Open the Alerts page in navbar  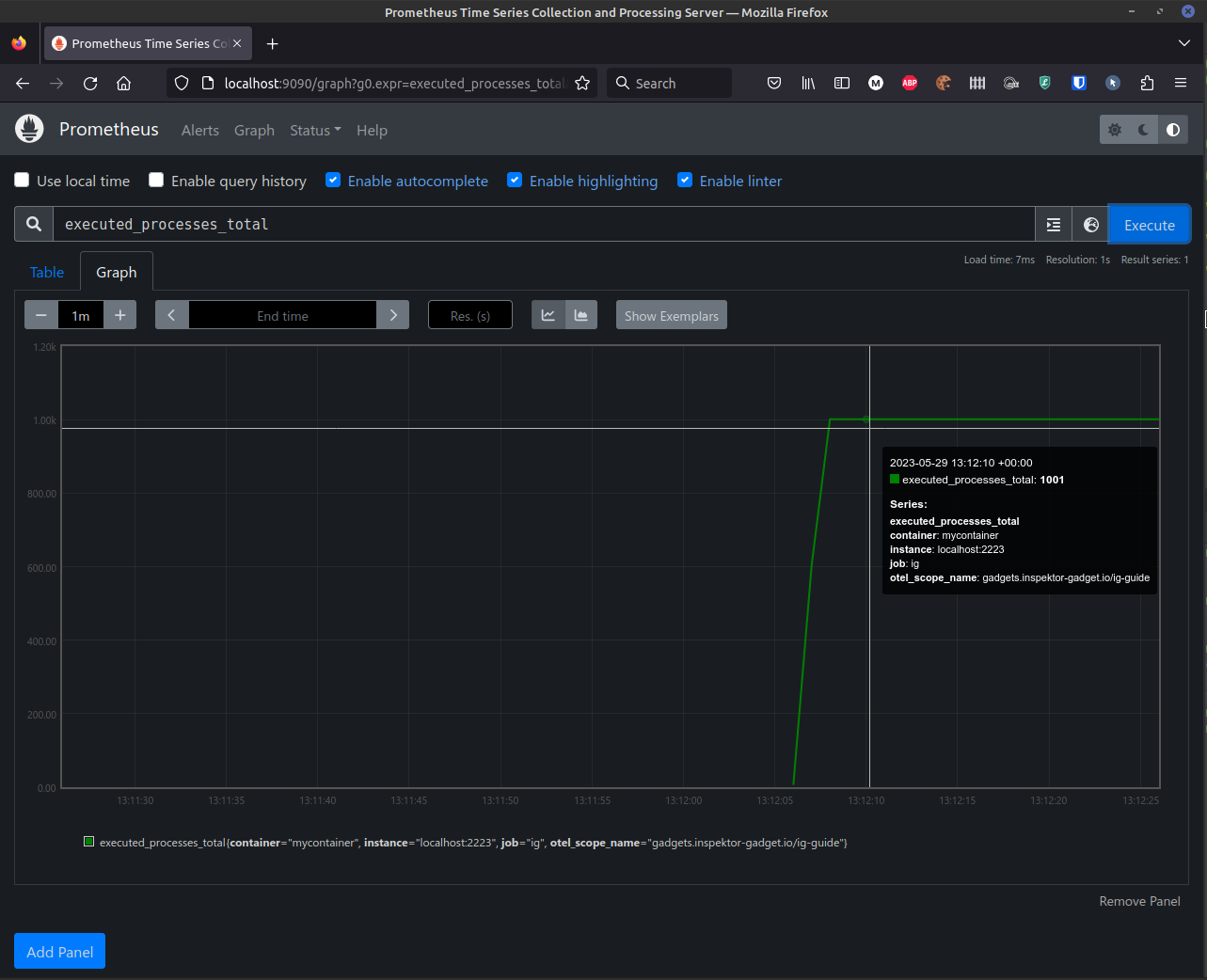[199, 130]
